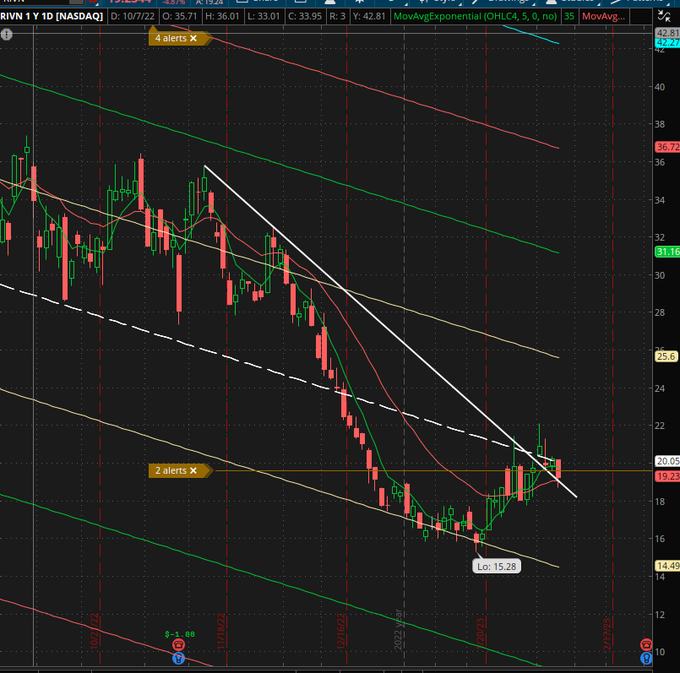Click the Lo: 15.28 price bubble
Screen dimensions: 680x673
[497, 566]
